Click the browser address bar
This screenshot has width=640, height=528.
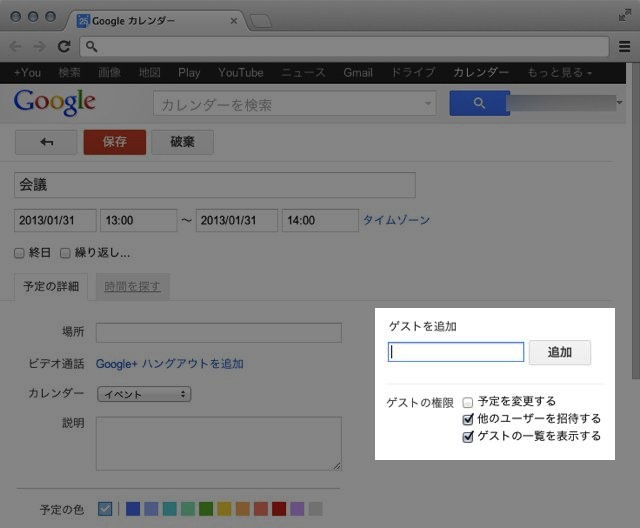coord(344,47)
